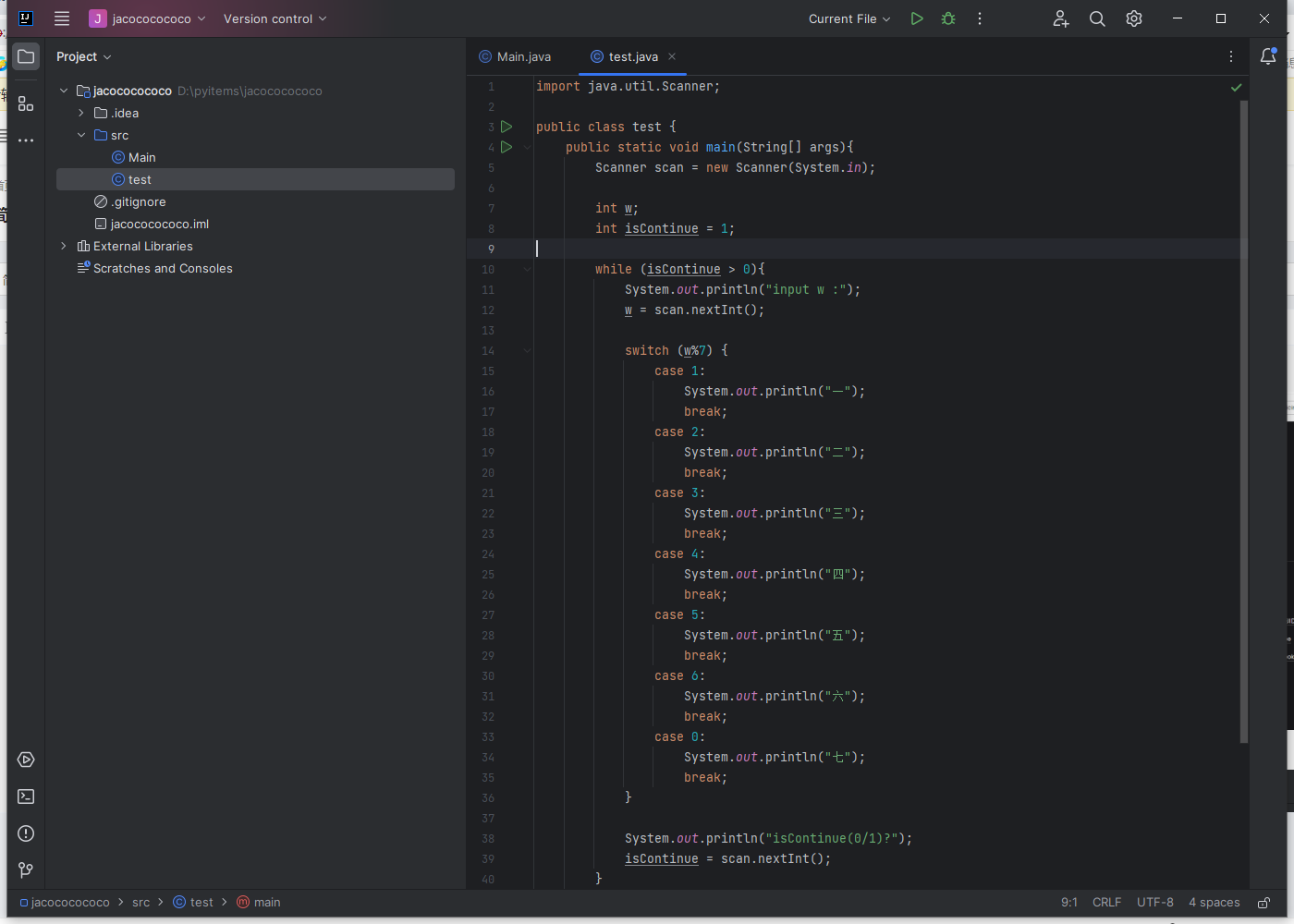1294x924 pixels.
Task: Show more tool windows ellipsis
Action: coord(26,140)
